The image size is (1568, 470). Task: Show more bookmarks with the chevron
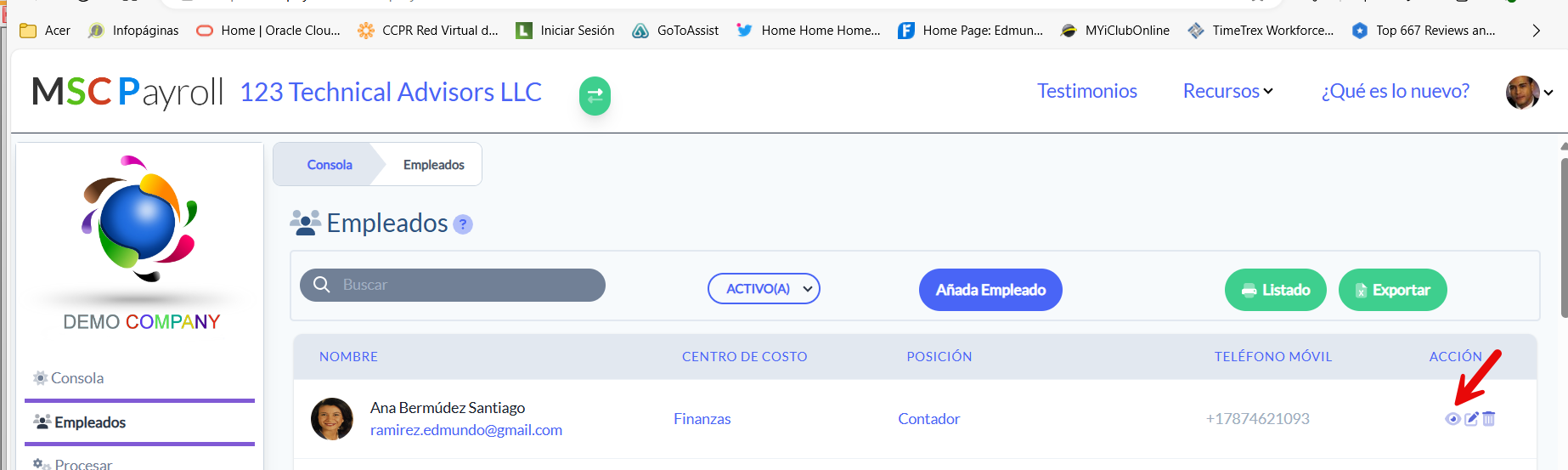[1536, 31]
